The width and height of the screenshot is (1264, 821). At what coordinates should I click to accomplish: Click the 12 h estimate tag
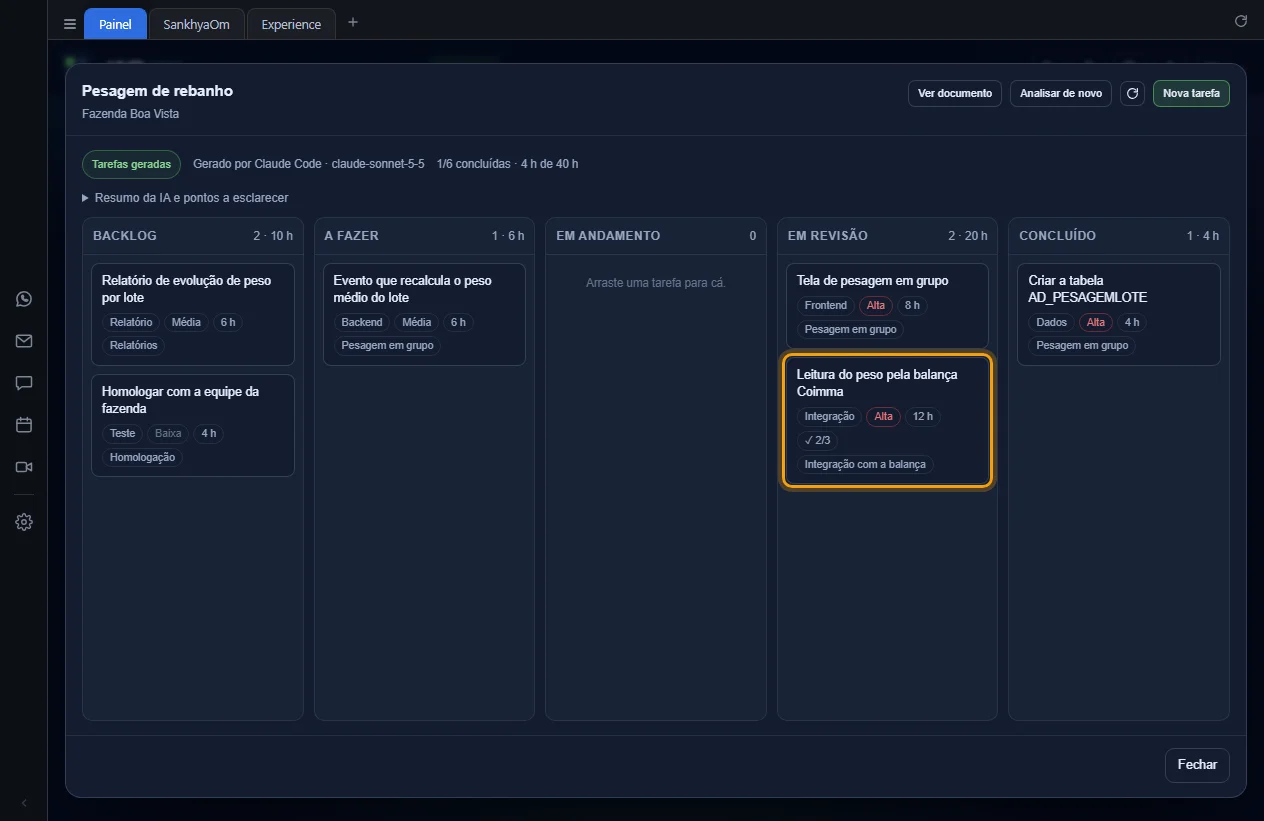(x=923, y=416)
